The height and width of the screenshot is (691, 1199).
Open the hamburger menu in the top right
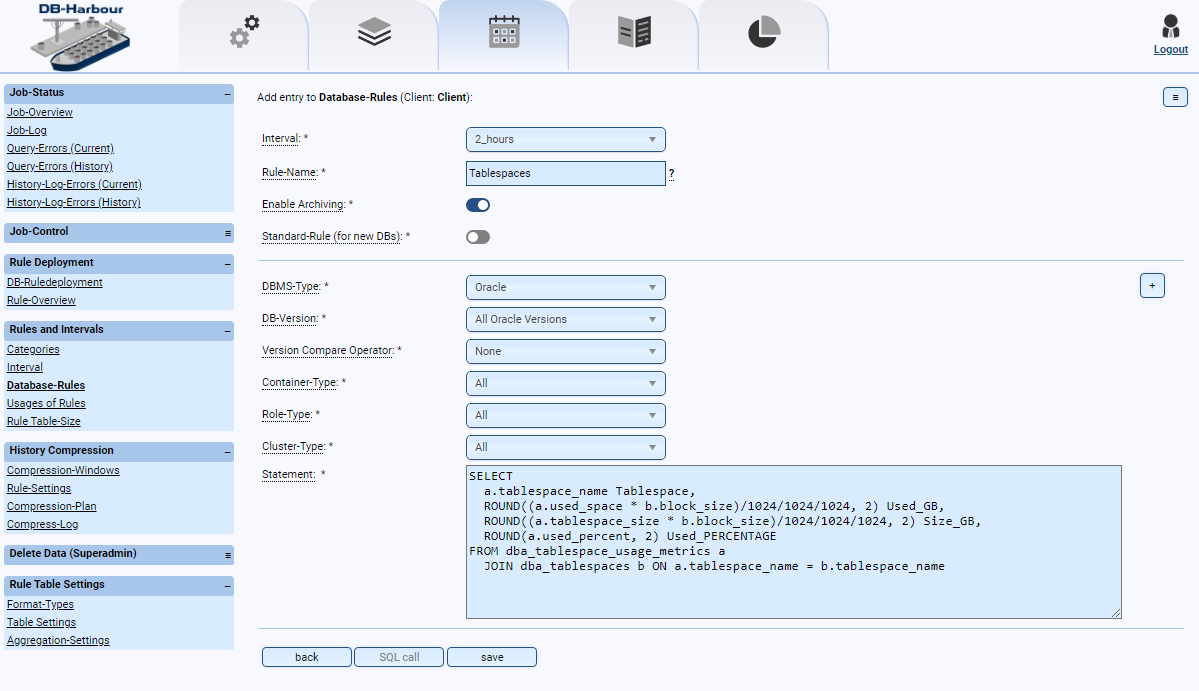pyautogui.click(x=1174, y=97)
